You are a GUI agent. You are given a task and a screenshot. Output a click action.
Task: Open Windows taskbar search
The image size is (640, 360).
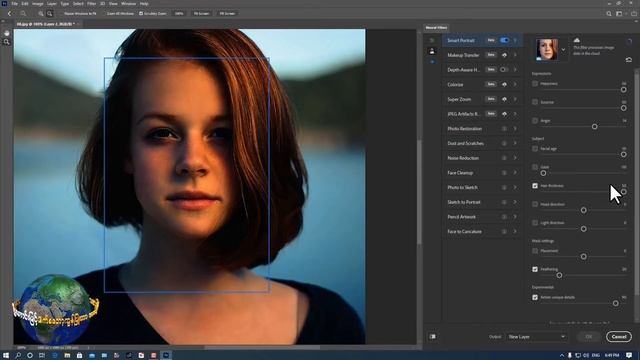coord(18,356)
